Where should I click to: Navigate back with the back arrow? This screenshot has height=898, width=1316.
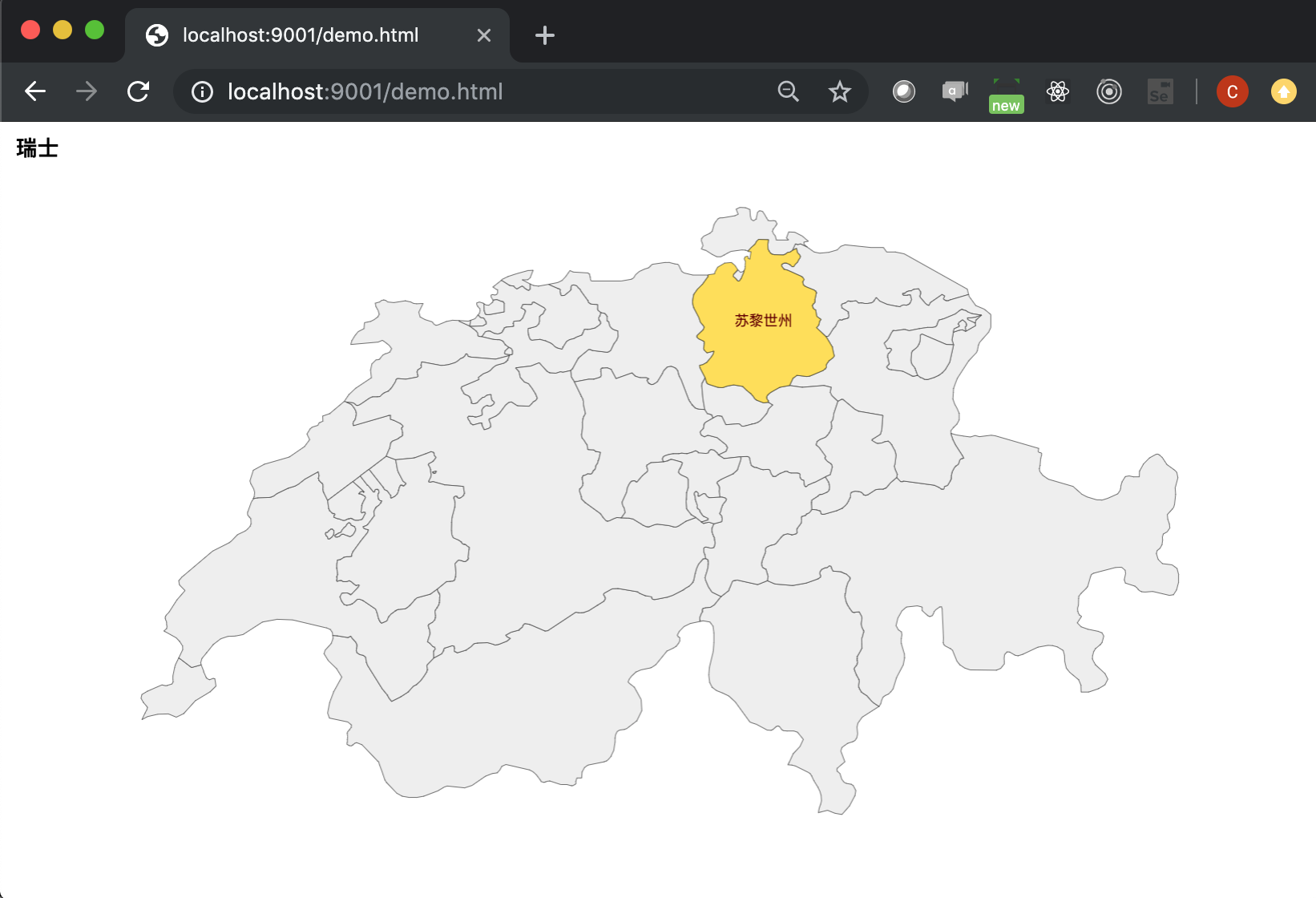click(x=34, y=91)
